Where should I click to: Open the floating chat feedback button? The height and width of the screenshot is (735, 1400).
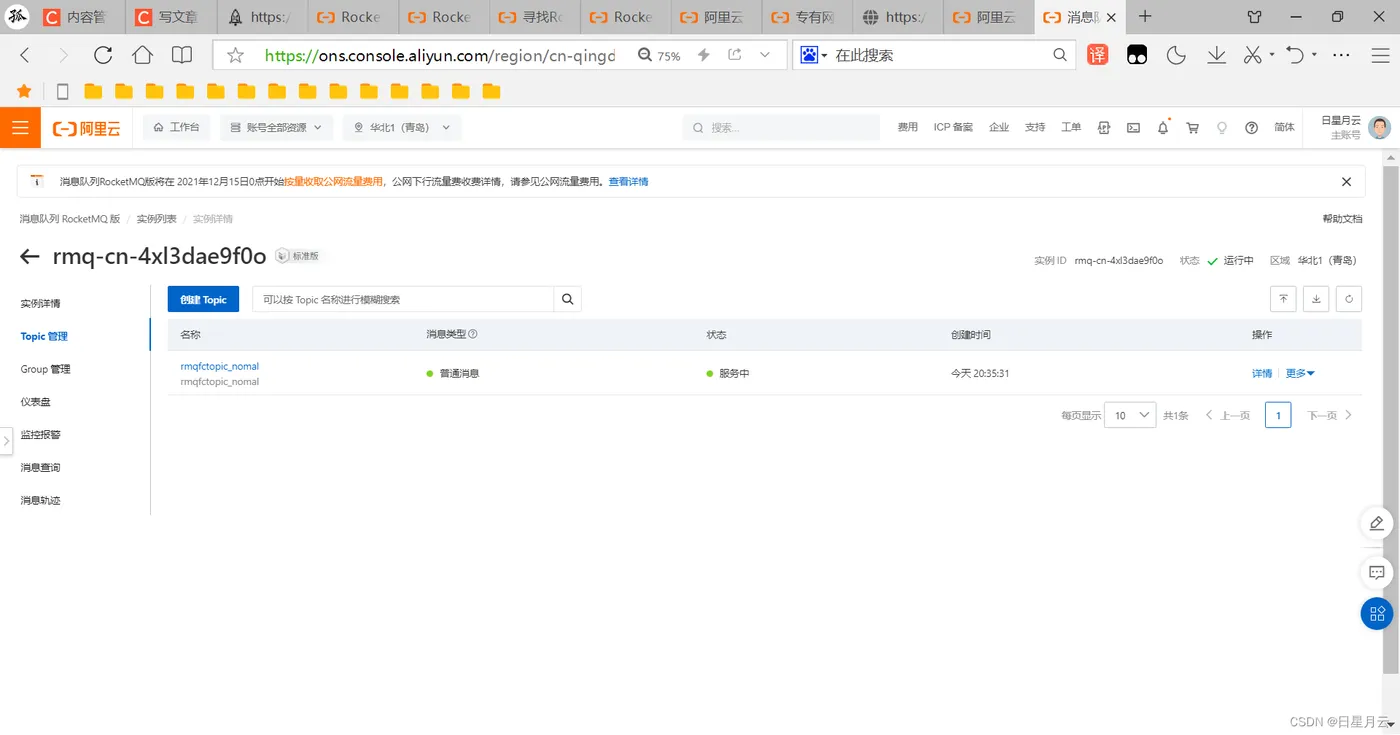(1377, 573)
